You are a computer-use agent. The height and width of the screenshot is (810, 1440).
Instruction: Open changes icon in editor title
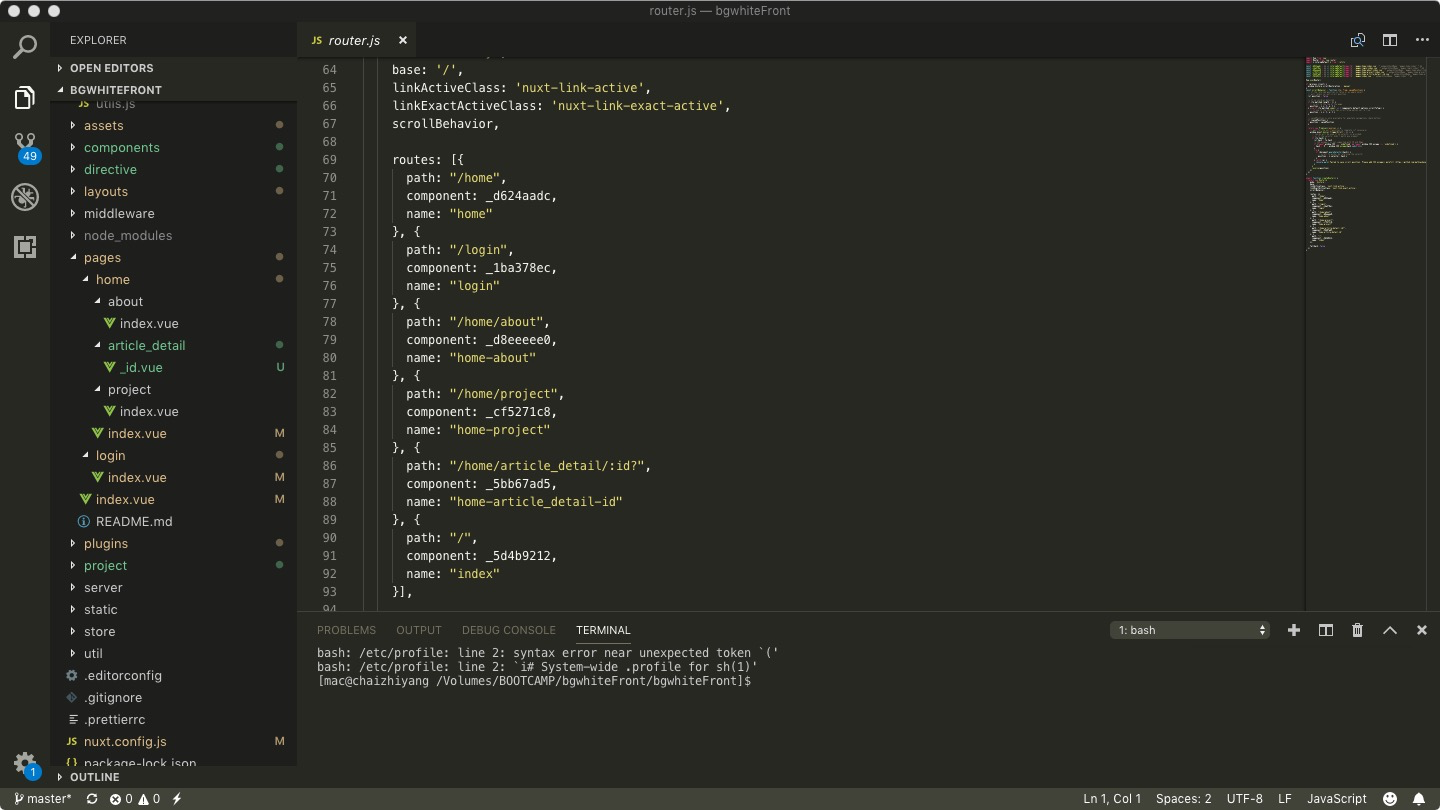click(1358, 40)
